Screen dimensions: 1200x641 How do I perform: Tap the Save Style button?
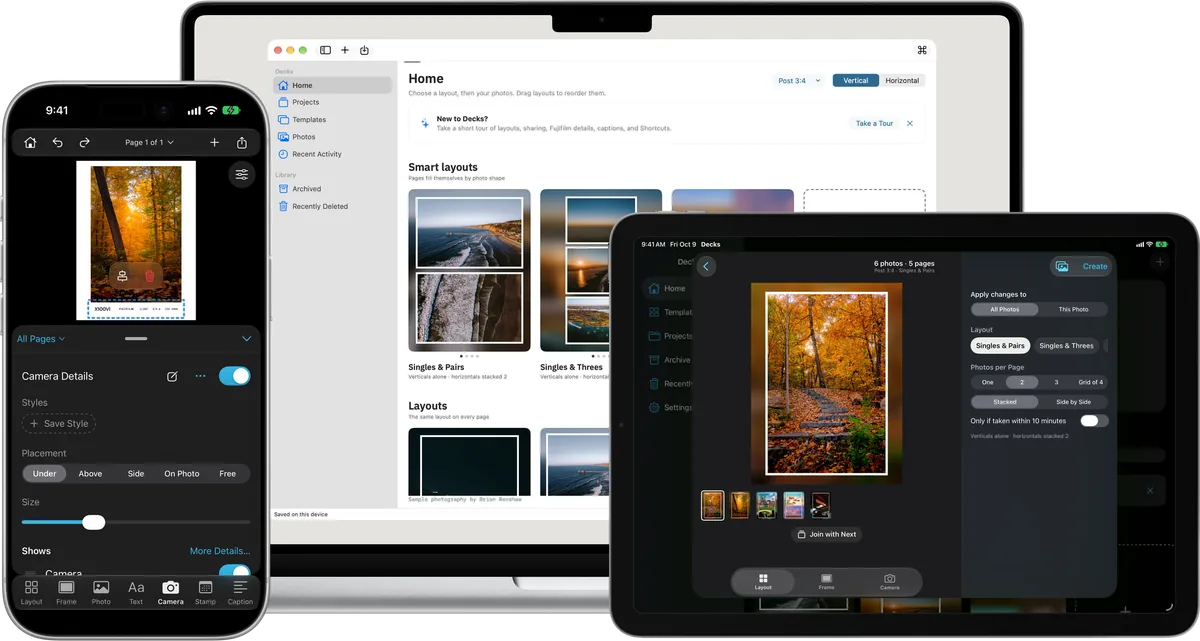click(x=59, y=424)
